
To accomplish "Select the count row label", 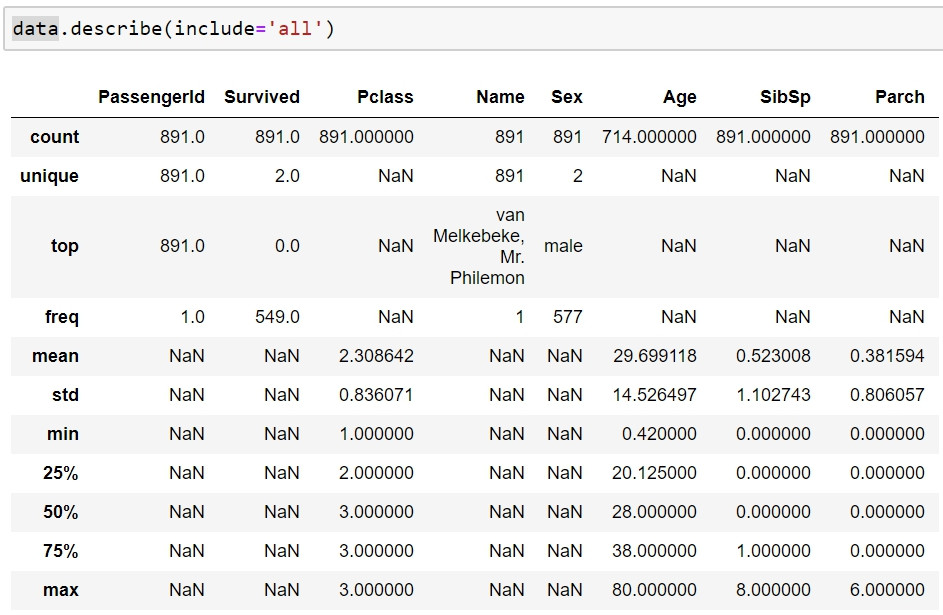I will 54,137.
